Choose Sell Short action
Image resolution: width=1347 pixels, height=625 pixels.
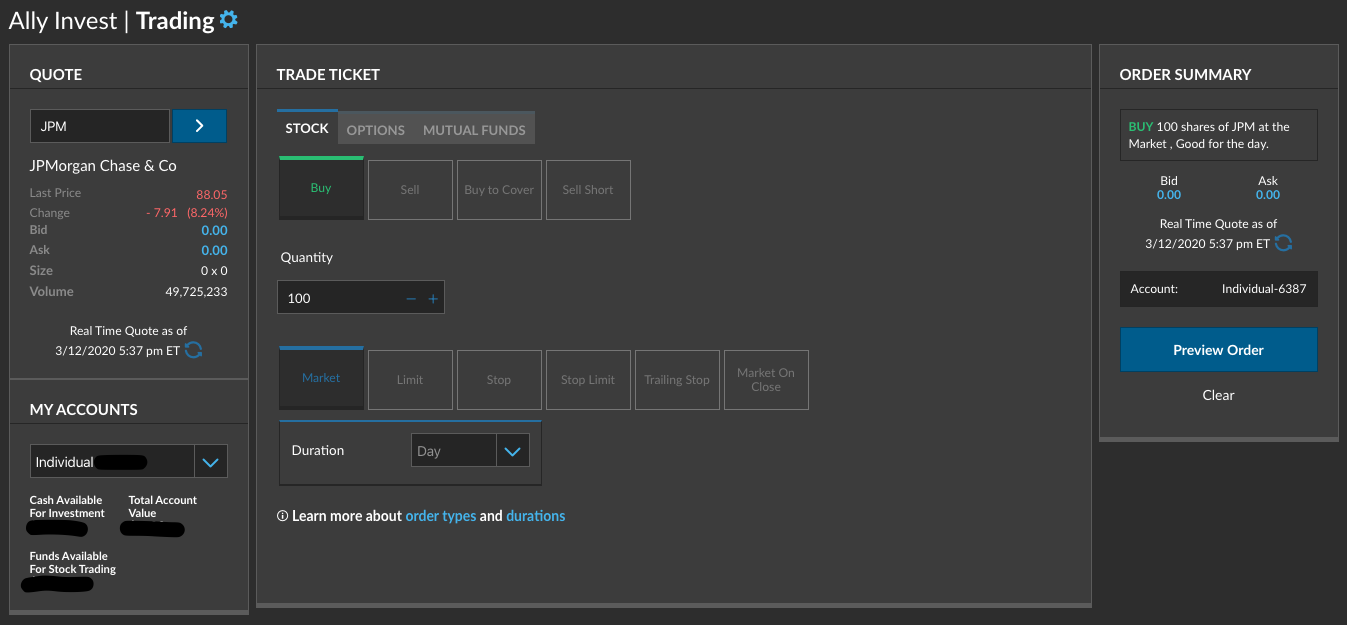588,190
